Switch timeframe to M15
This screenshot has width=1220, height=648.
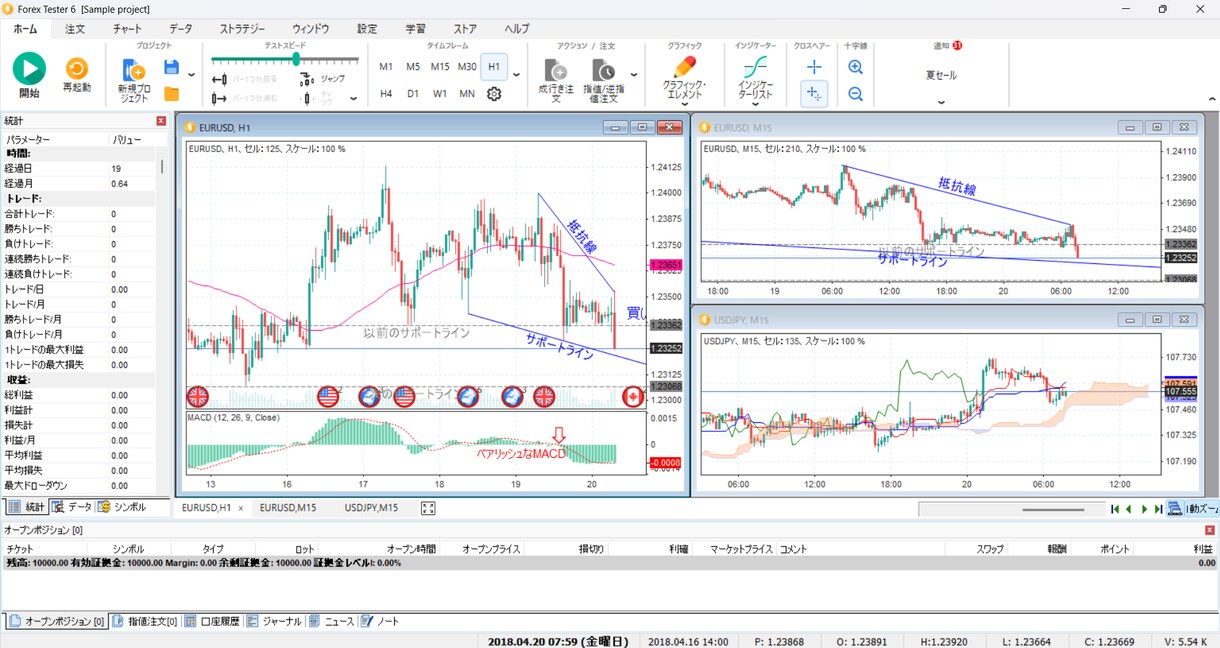coord(440,67)
